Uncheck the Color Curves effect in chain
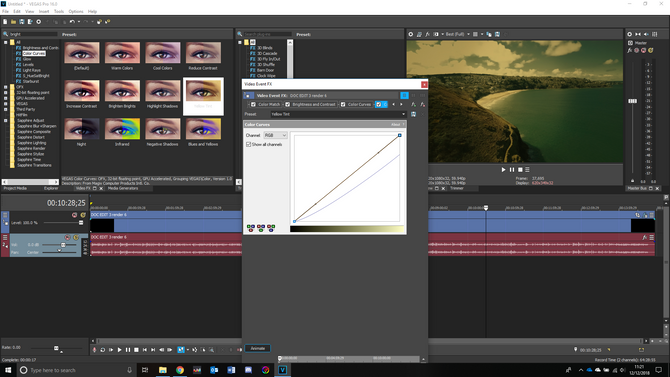Viewport: 670px width, 377px height. point(343,104)
